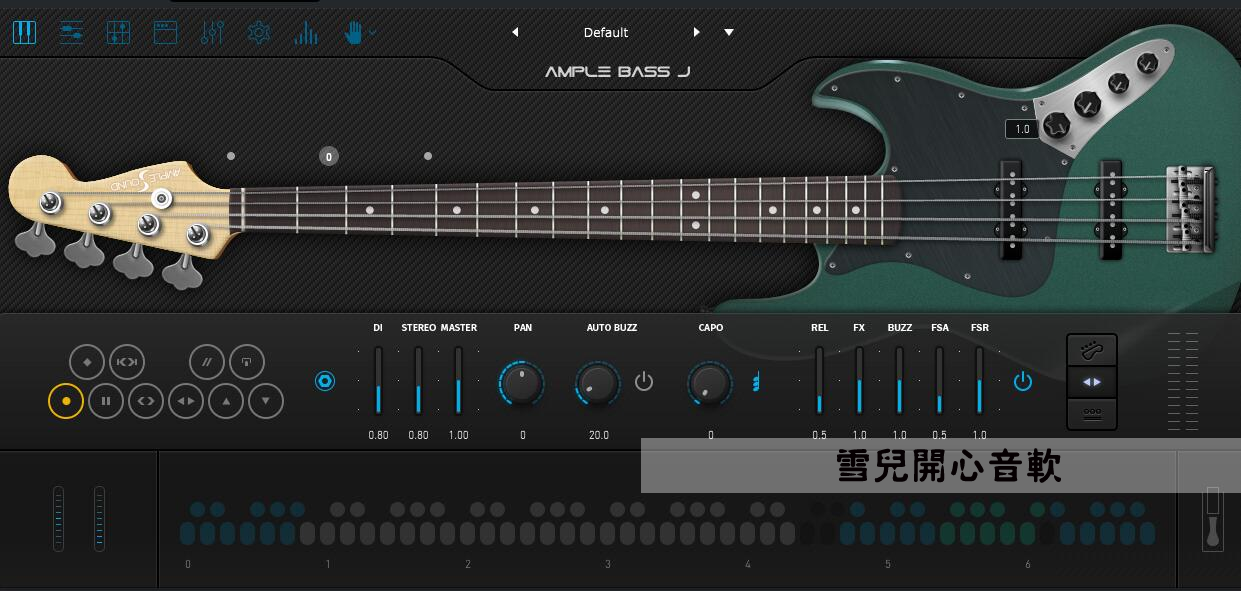The image size is (1241, 591).
Task: Click the REL value 0.5
Action: (x=819, y=435)
